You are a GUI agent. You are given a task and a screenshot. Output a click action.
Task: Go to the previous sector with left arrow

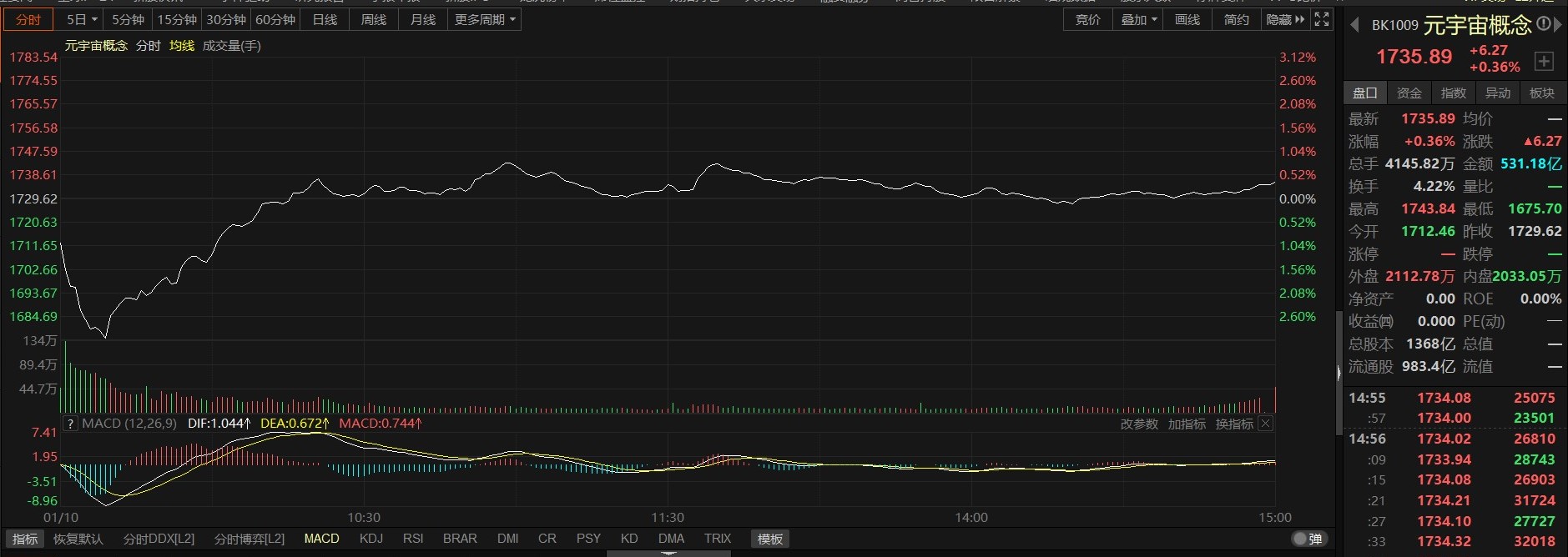coord(1354,25)
